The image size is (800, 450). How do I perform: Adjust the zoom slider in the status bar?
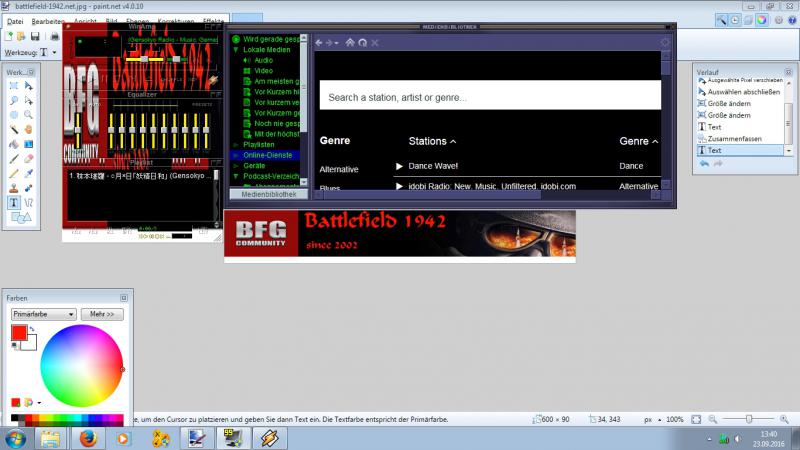[748, 419]
